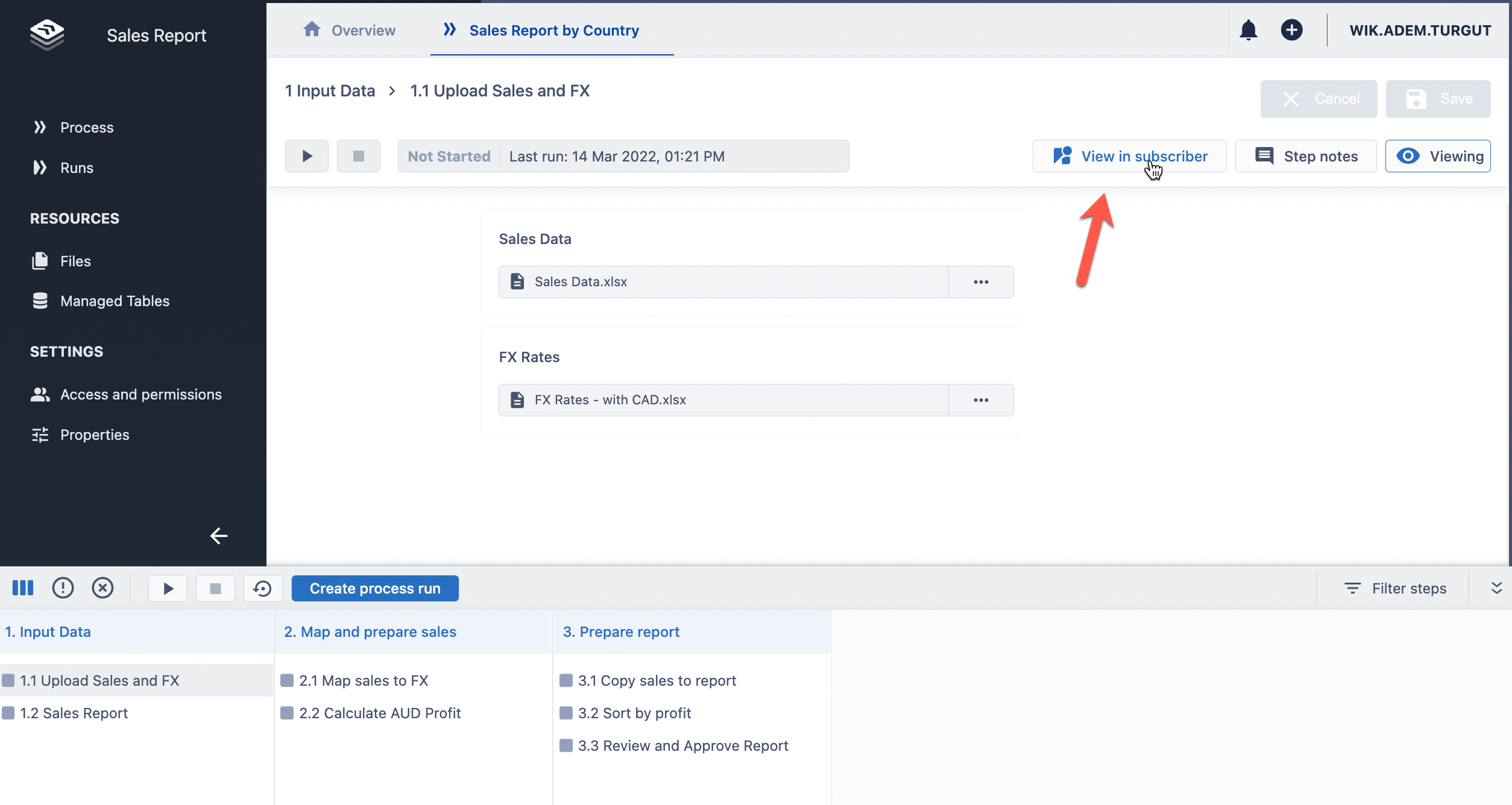Select status box of 2.1 Map sales to FX
The height and width of the screenshot is (805, 1512).
(287, 681)
